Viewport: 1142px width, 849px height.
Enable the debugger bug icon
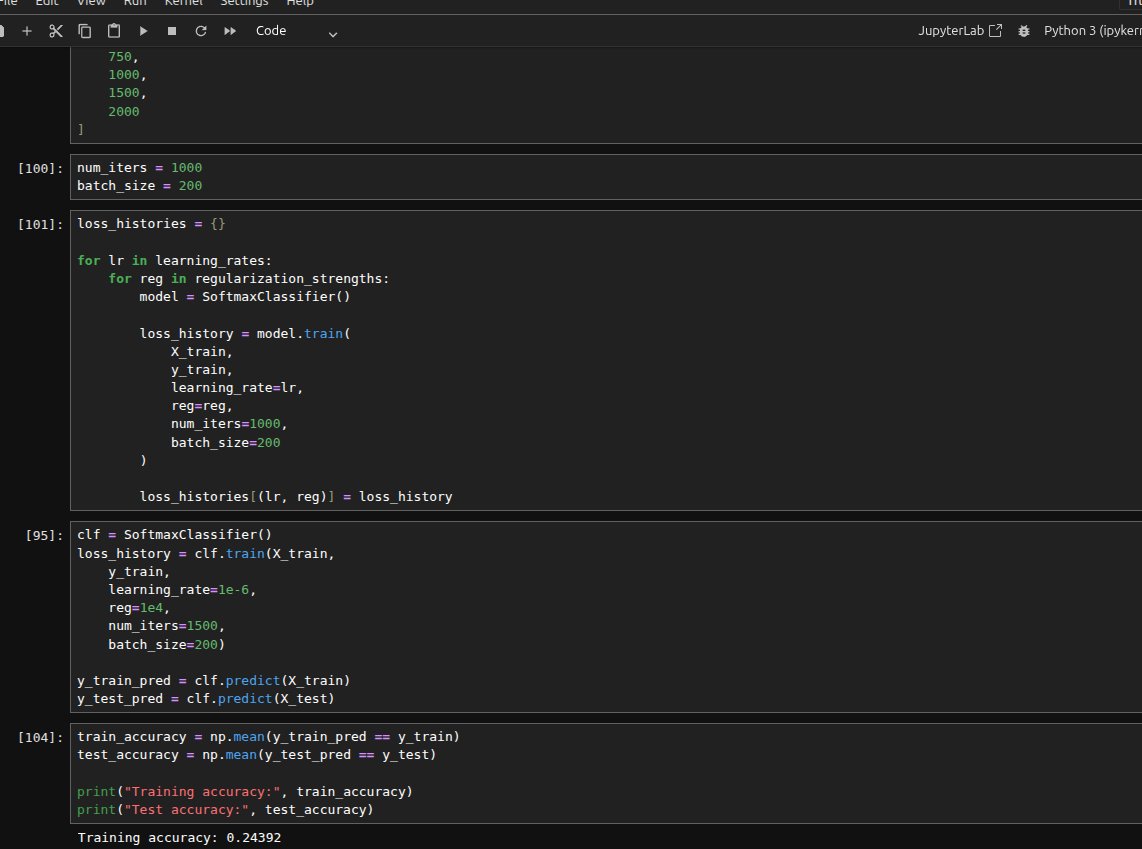click(1023, 31)
